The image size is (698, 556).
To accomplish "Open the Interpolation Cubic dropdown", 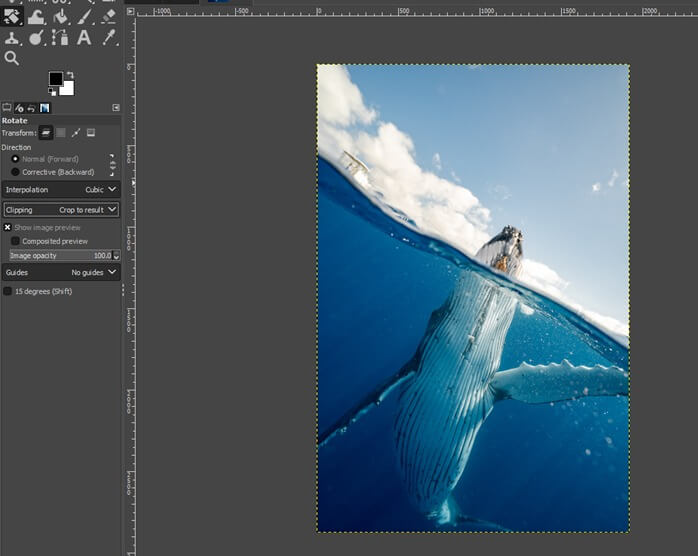I will [61, 190].
